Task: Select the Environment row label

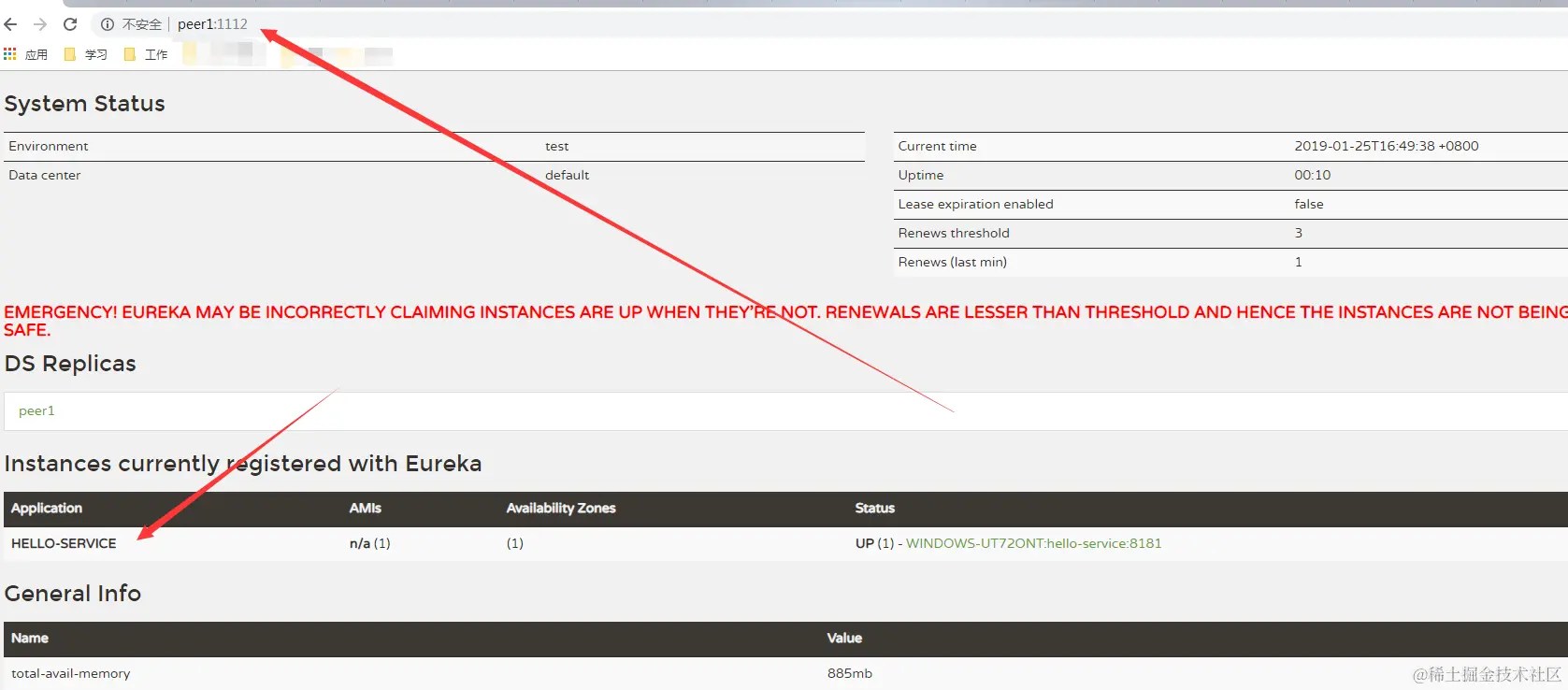Action: 49,146
